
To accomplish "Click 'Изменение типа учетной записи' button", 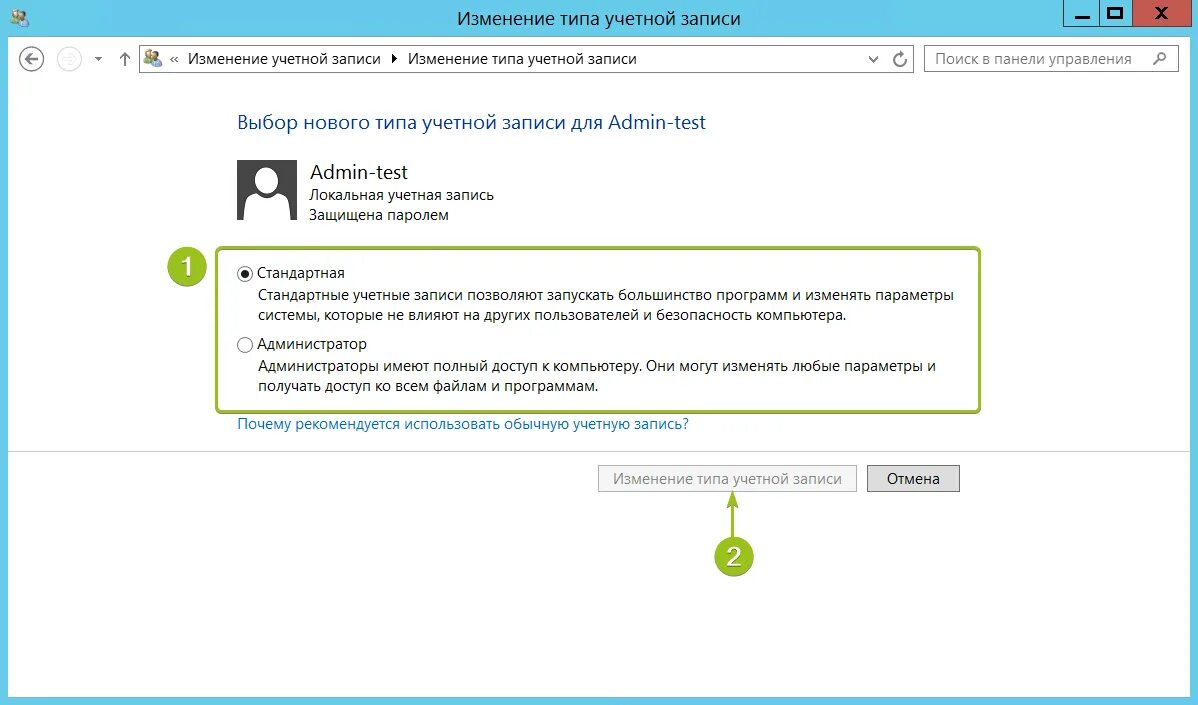I will click(x=727, y=479).
